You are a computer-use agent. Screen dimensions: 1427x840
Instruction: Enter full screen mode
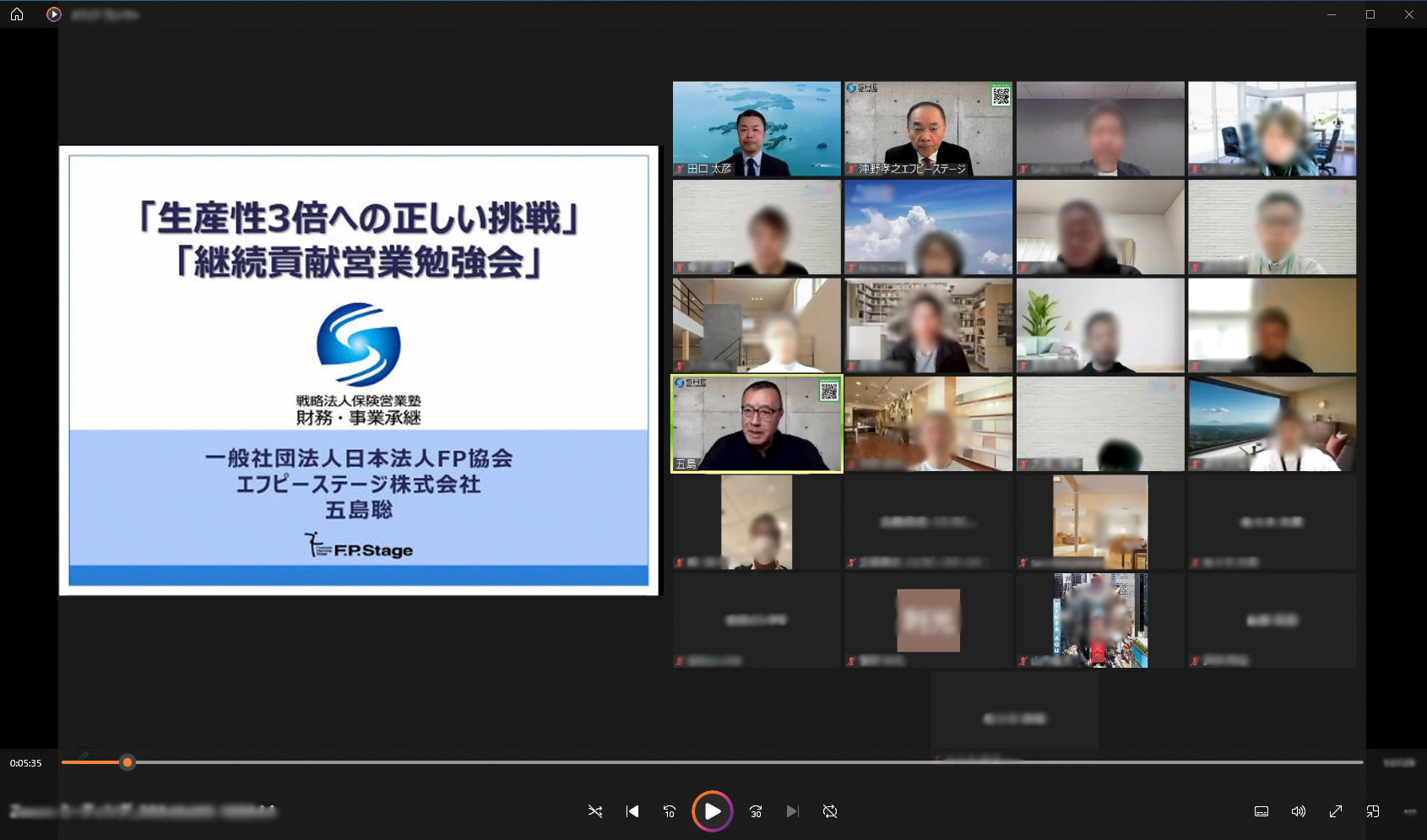pos(1336,811)
